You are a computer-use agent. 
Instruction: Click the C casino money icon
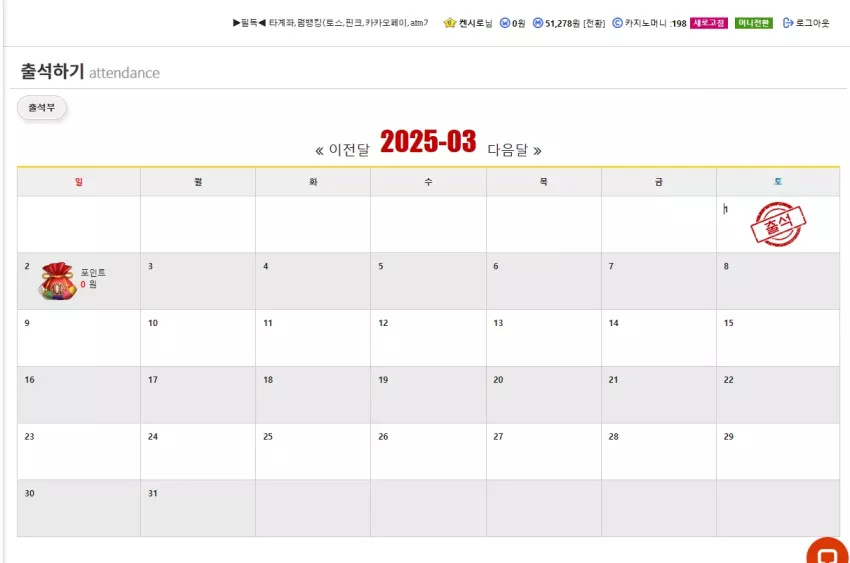[617, 23]
